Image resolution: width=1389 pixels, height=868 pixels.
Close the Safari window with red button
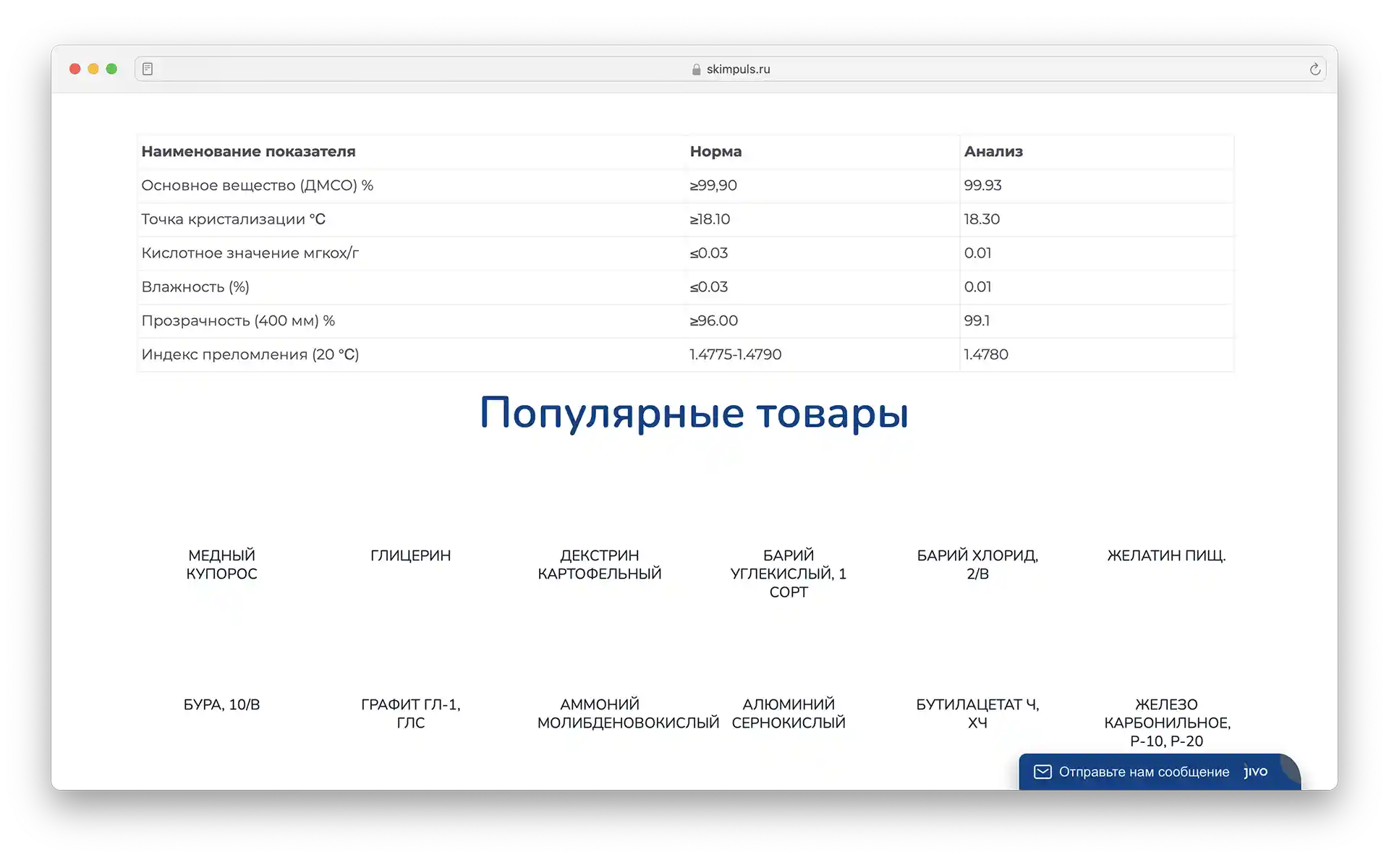tap(75, 69)
